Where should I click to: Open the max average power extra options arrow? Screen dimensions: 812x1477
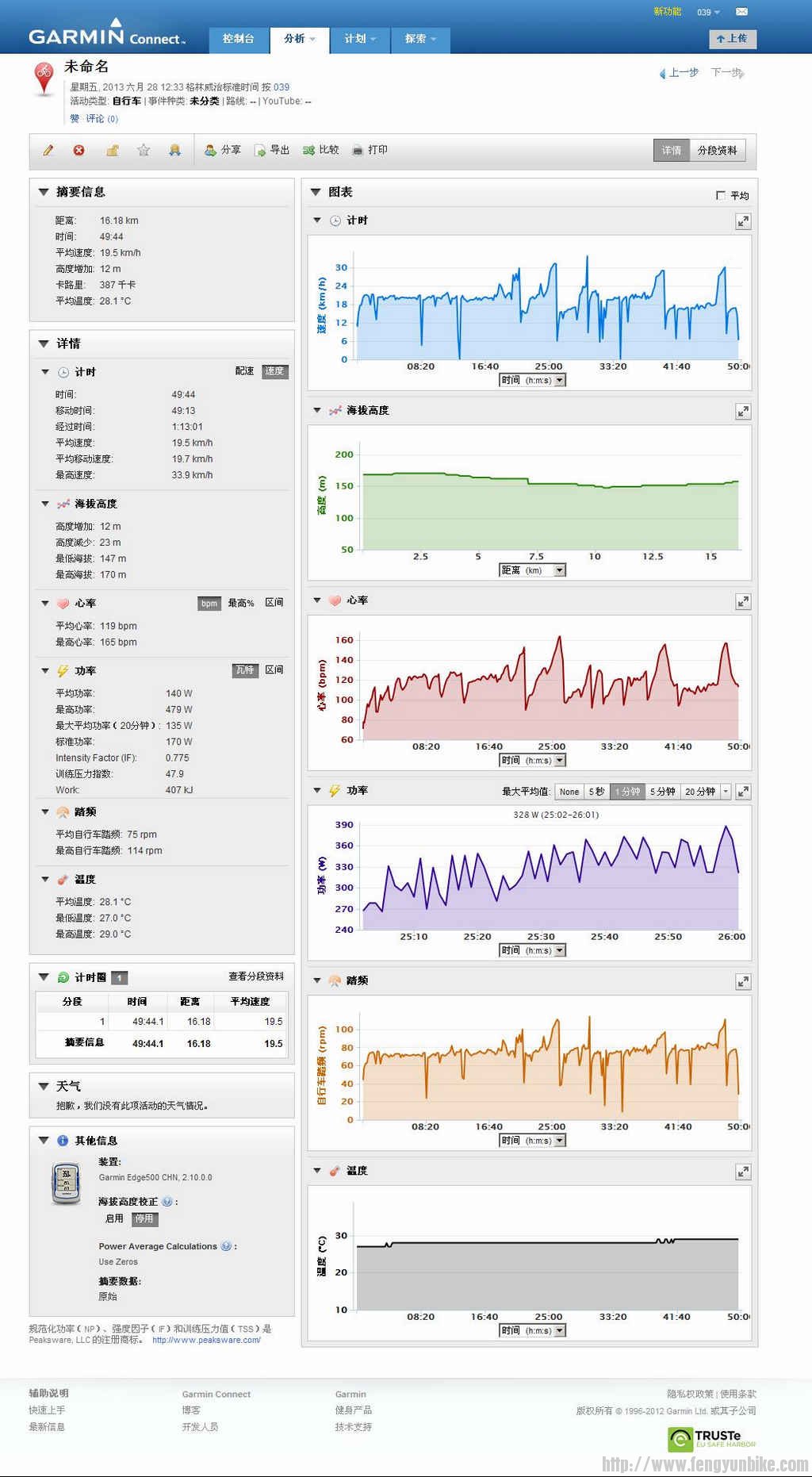tap(726, 792)
